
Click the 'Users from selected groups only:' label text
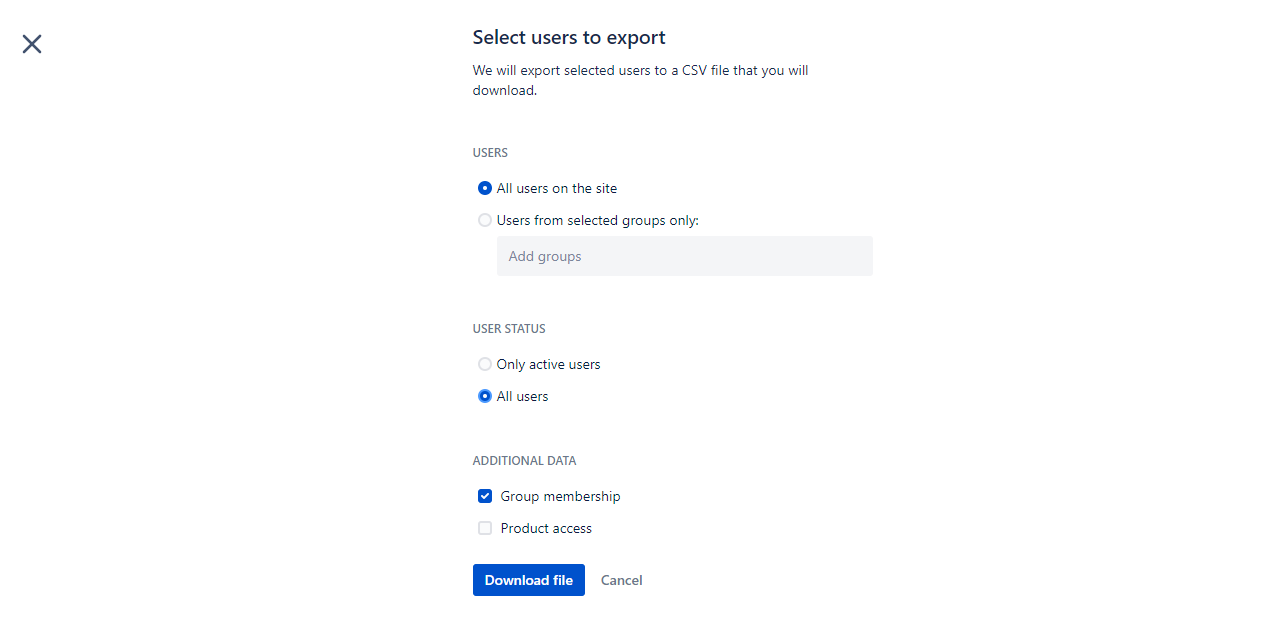(597, 220)
